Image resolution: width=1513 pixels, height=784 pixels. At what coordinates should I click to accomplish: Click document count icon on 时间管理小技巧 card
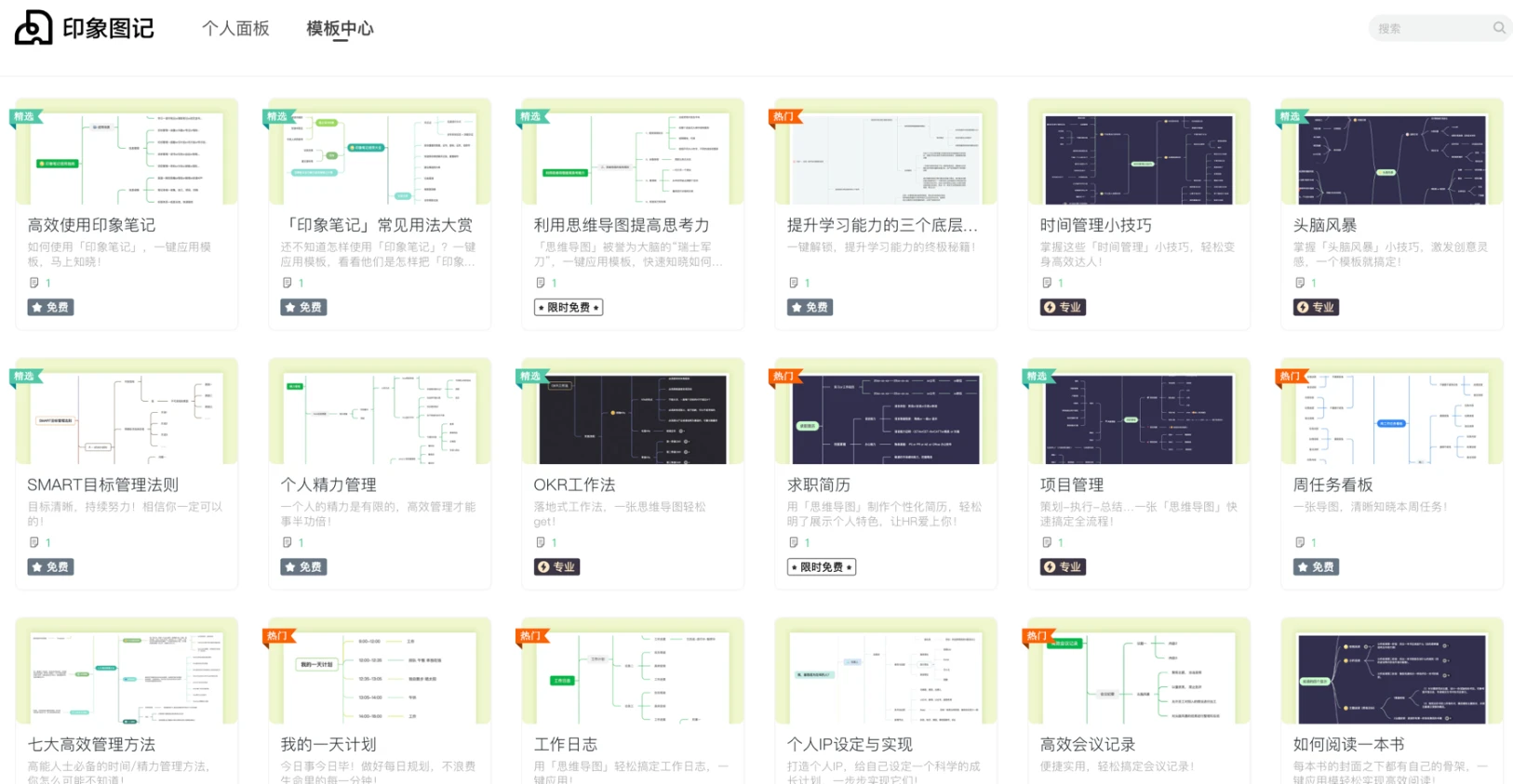[x=1047, y=283]
